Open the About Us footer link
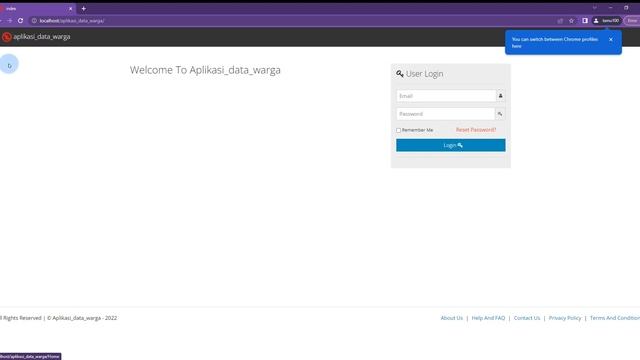This screenshot has height=360, width=640. pos(451,318)
